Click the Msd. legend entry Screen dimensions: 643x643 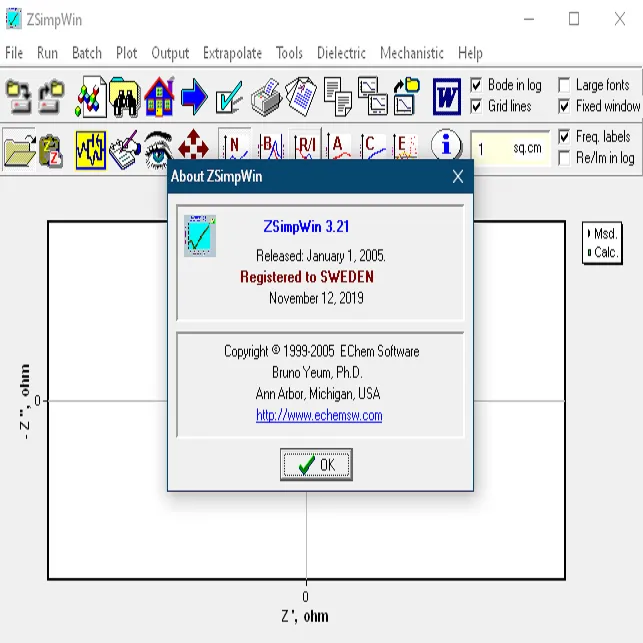tap(602, 234)
